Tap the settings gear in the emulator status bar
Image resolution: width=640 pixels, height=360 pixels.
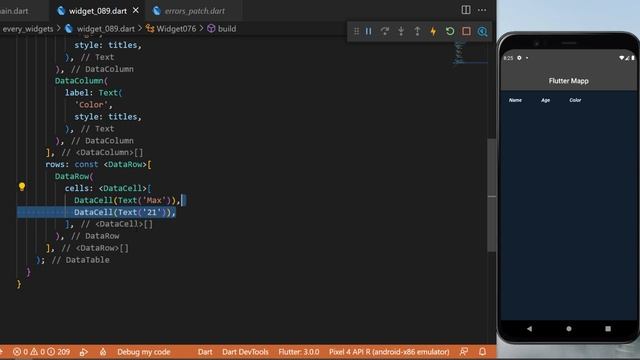[x=519, y=58]
